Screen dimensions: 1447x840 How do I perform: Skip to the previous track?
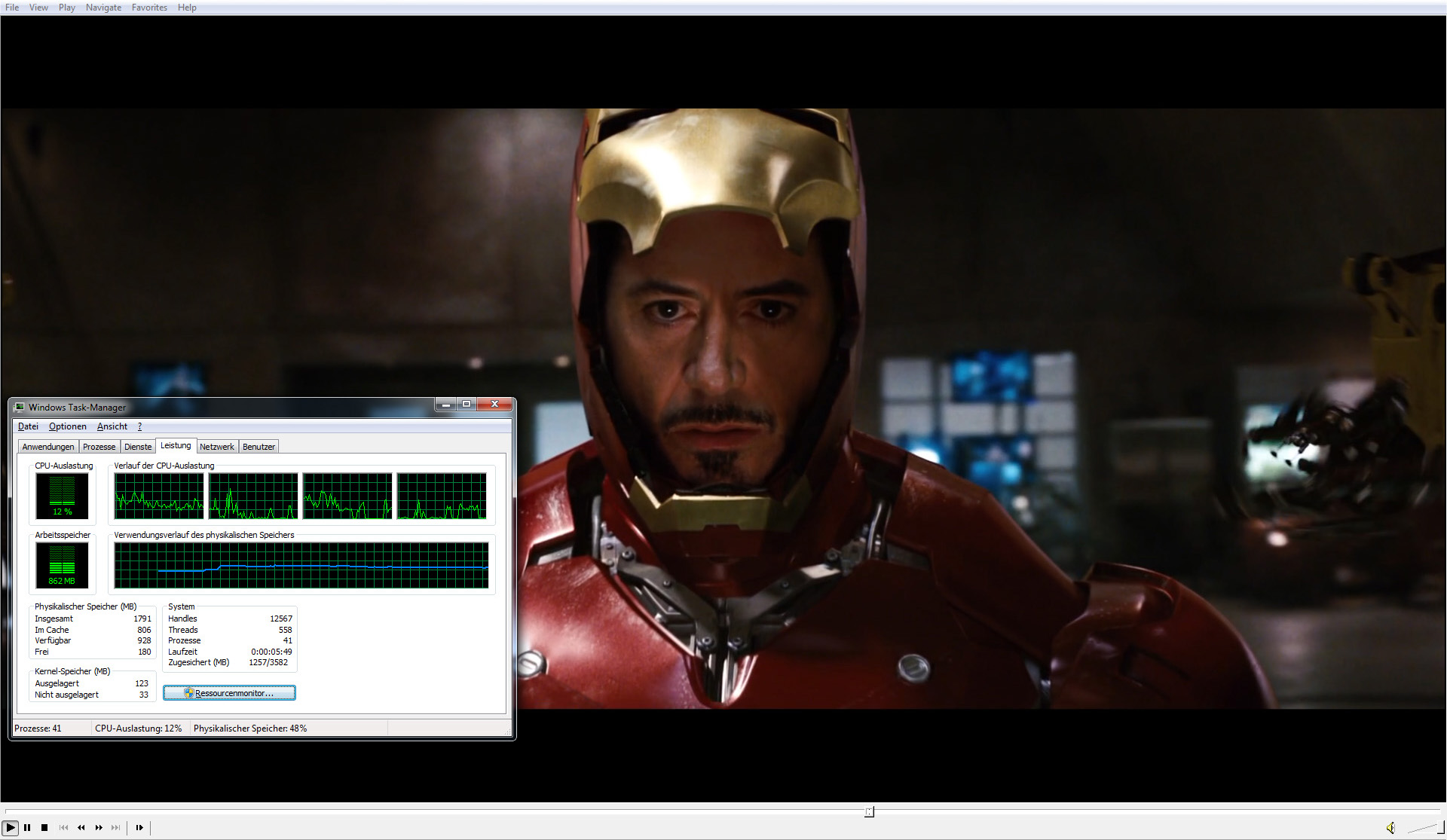coord(63,827)
